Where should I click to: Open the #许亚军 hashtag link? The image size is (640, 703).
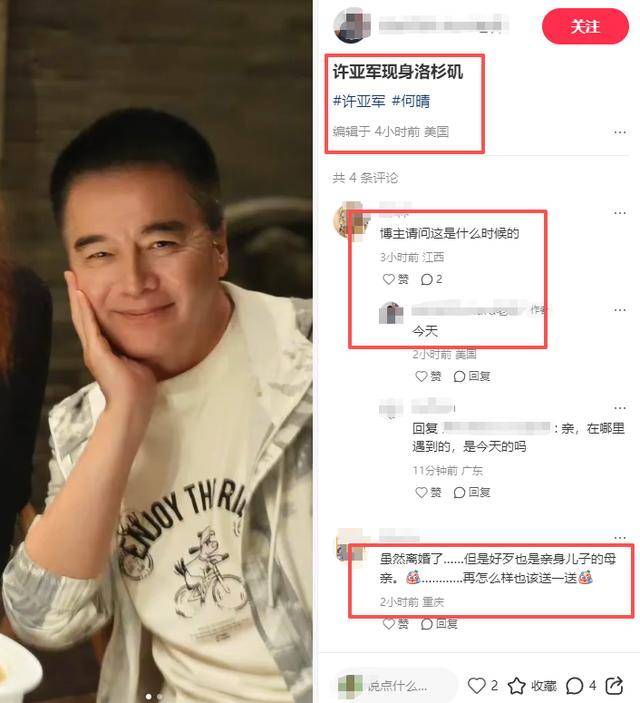coord(359,101)
